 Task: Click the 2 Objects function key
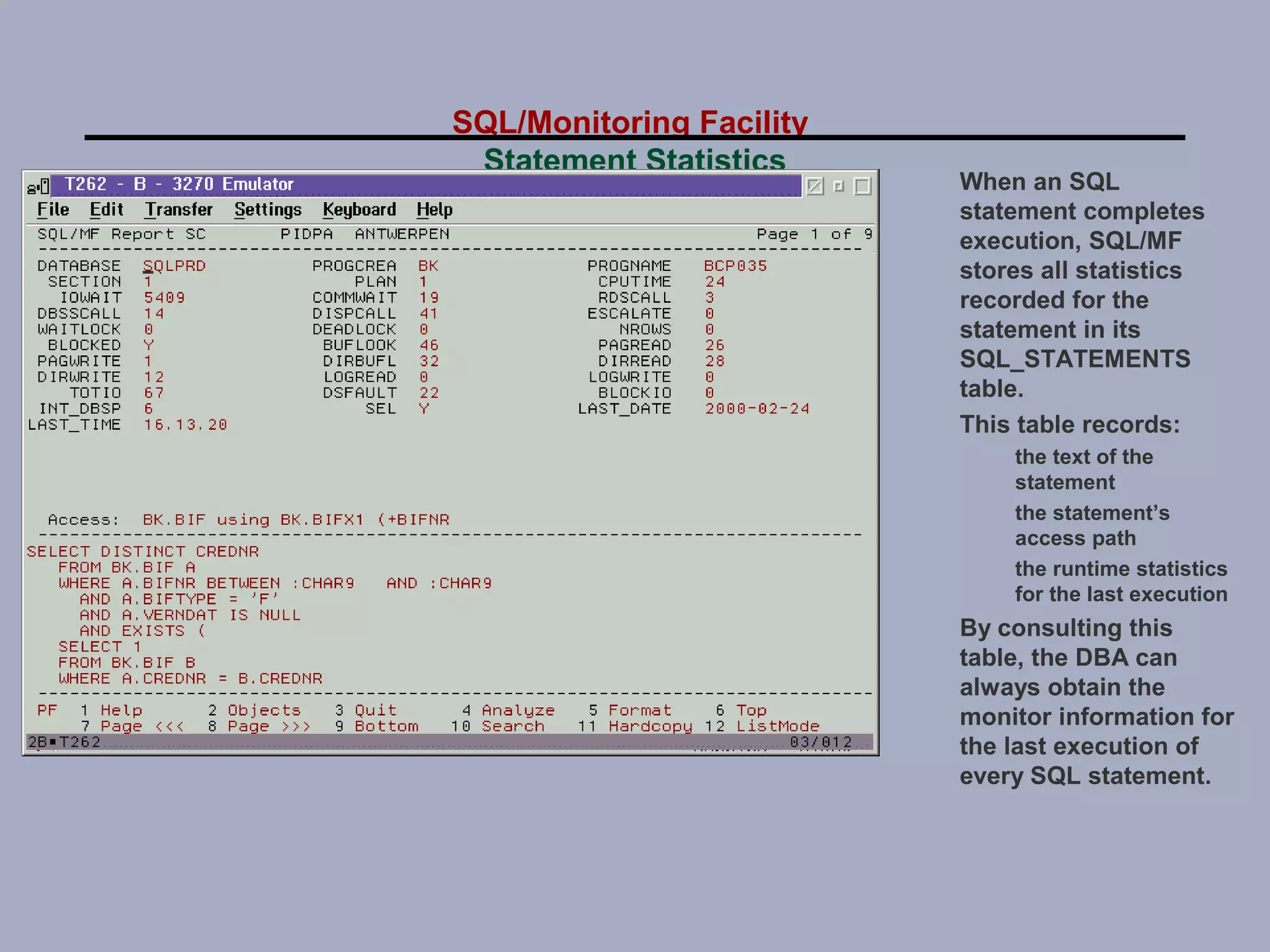tap(254, 710)
